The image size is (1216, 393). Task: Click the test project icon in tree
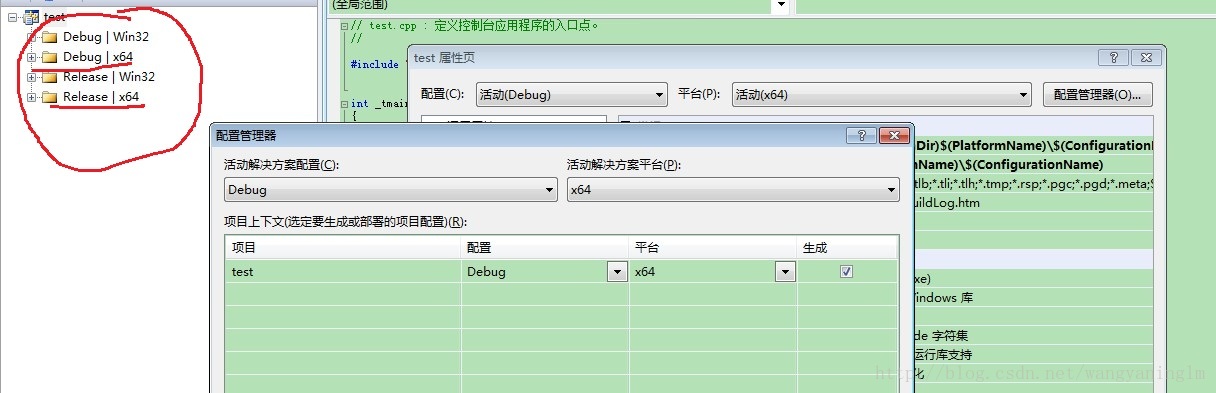tap(32, 17)
